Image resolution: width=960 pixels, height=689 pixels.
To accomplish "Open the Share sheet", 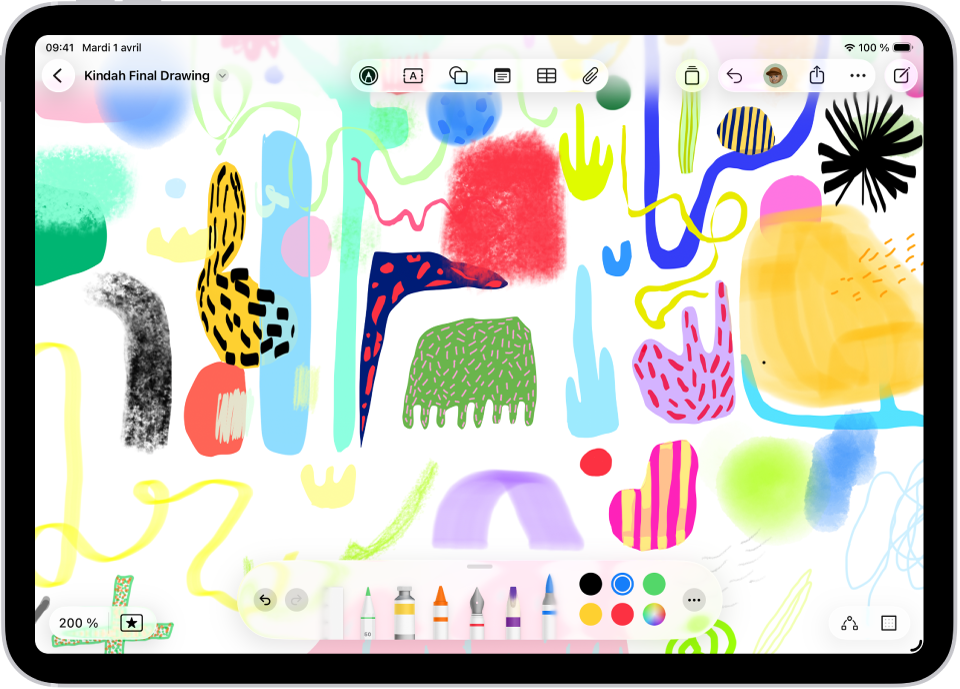I will pos(817,75).
